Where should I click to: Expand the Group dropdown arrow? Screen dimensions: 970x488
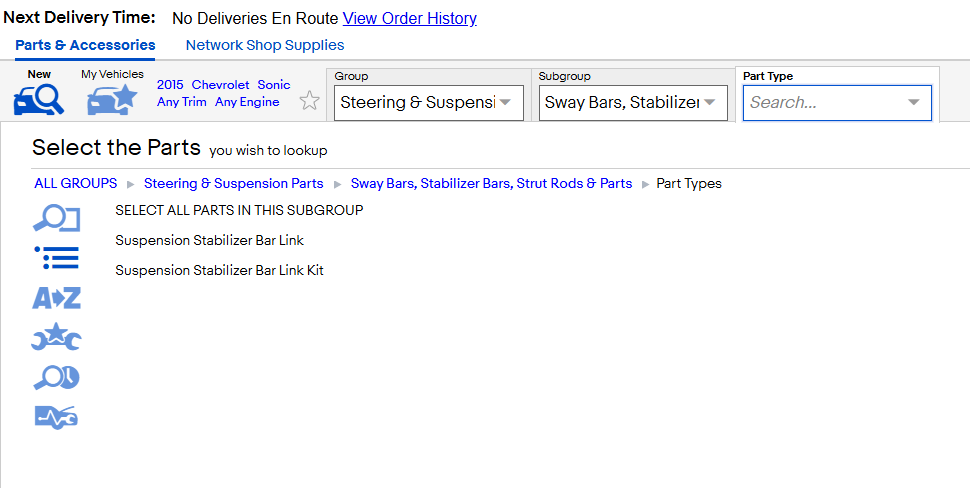pos(505,102)
